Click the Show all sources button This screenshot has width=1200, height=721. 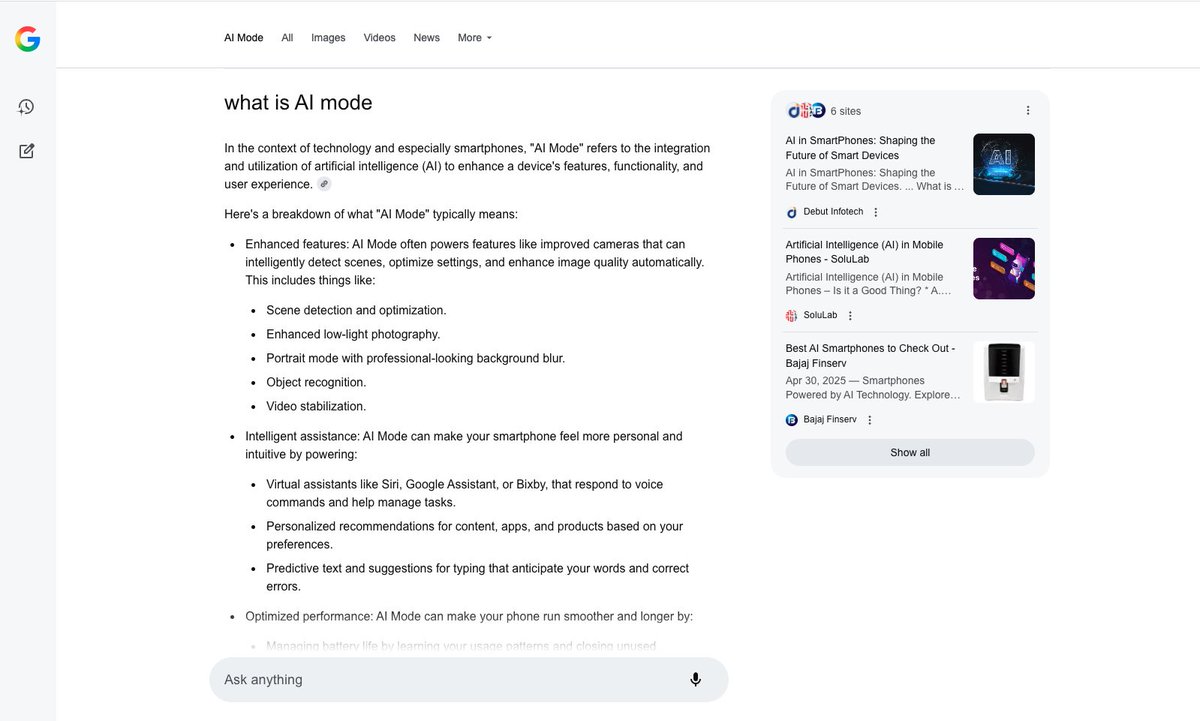(910, 452)
